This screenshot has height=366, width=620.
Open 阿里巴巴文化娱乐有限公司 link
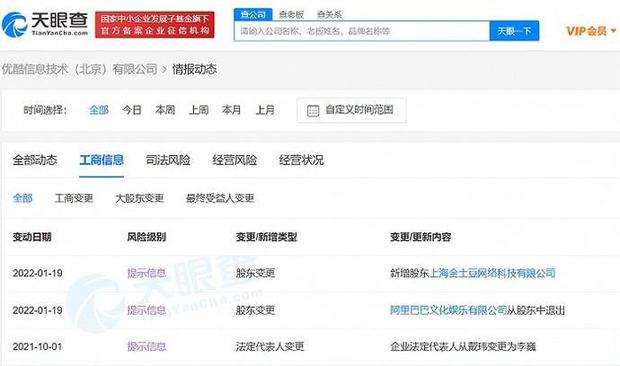tap(448, 310)
